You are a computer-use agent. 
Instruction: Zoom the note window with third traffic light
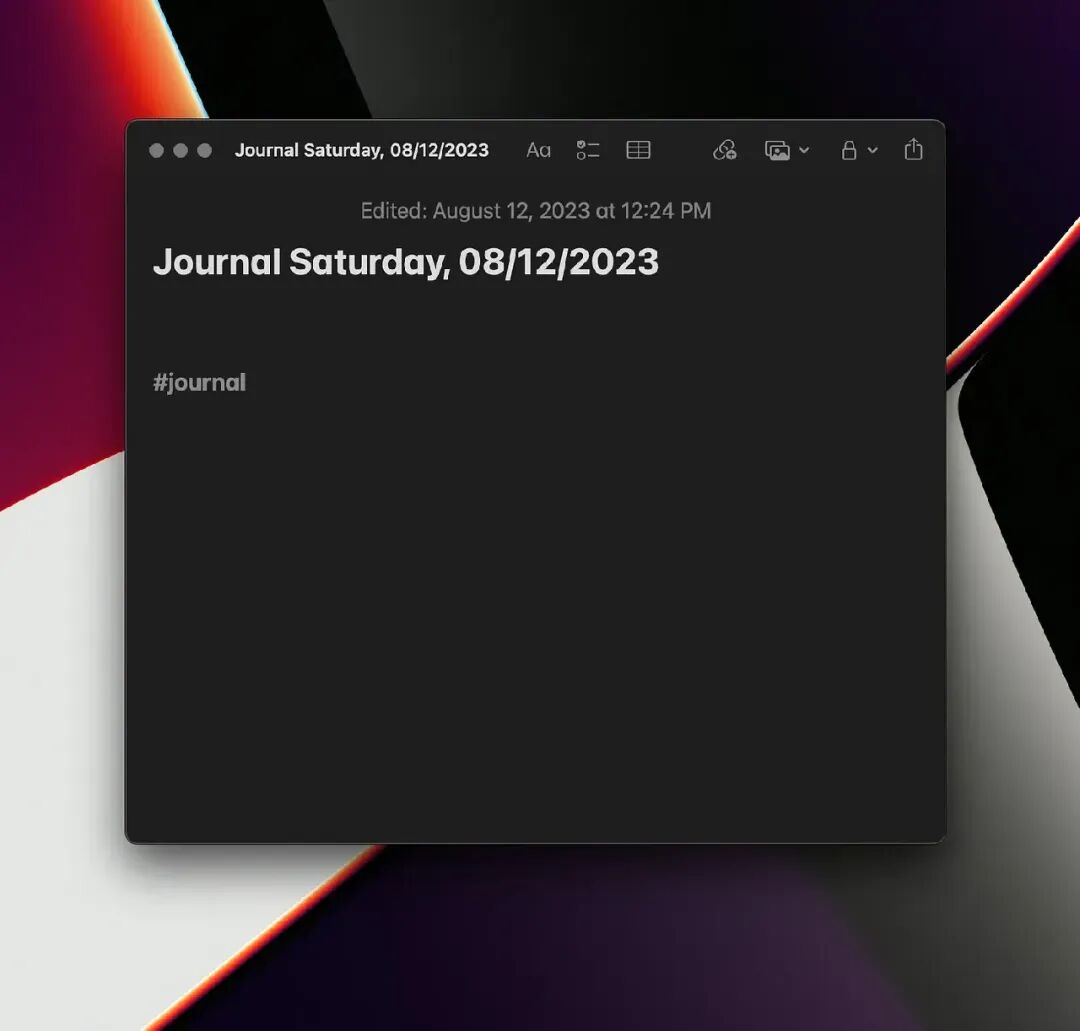coord(205,150)
